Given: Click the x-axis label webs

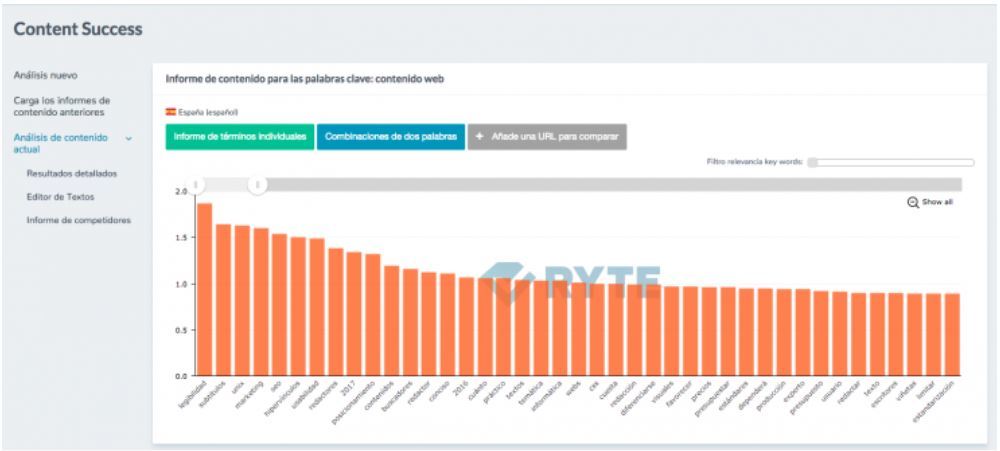Looking at the screenshot, I should point(575,387).
